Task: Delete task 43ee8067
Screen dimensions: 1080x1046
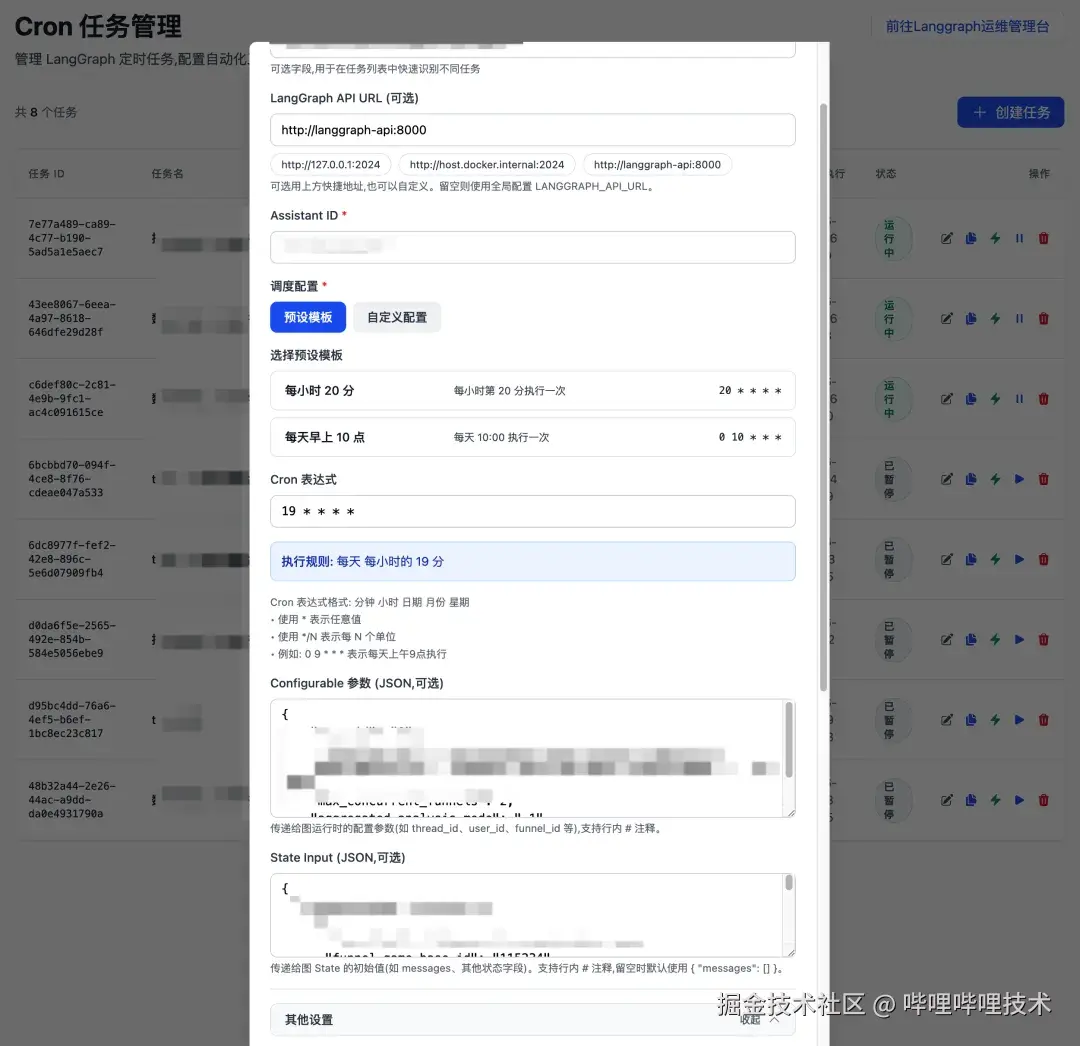Action: pos(1043,319)
